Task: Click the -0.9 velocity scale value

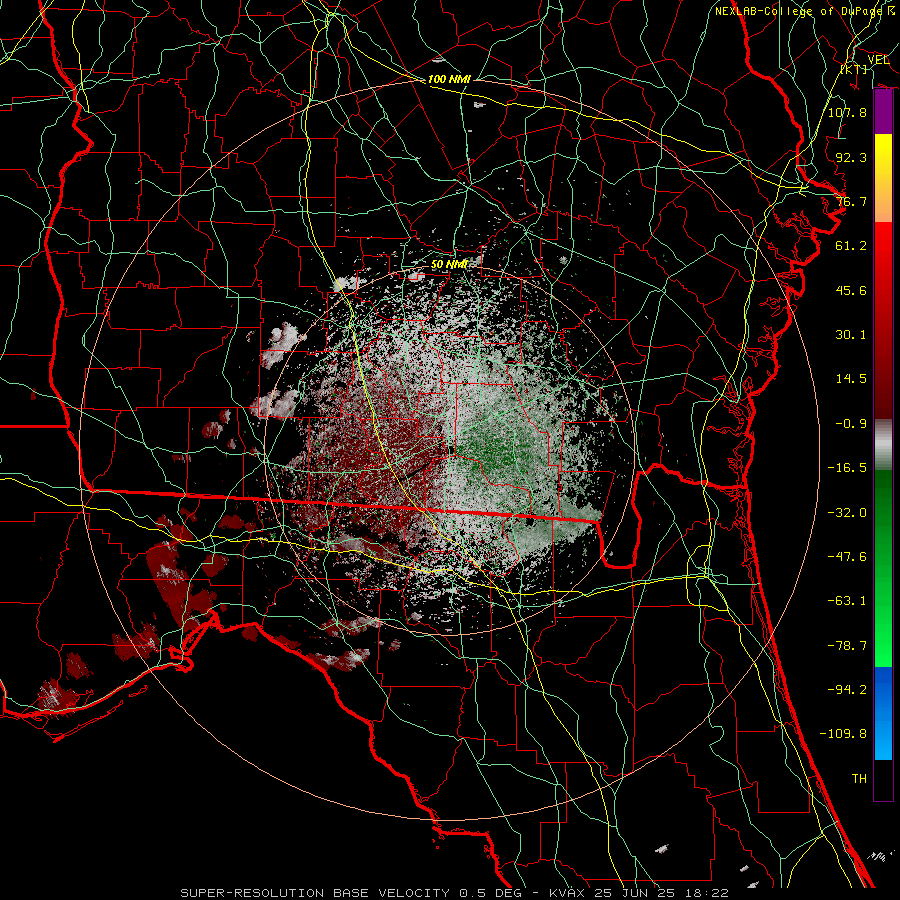Action: click(851, 424)
